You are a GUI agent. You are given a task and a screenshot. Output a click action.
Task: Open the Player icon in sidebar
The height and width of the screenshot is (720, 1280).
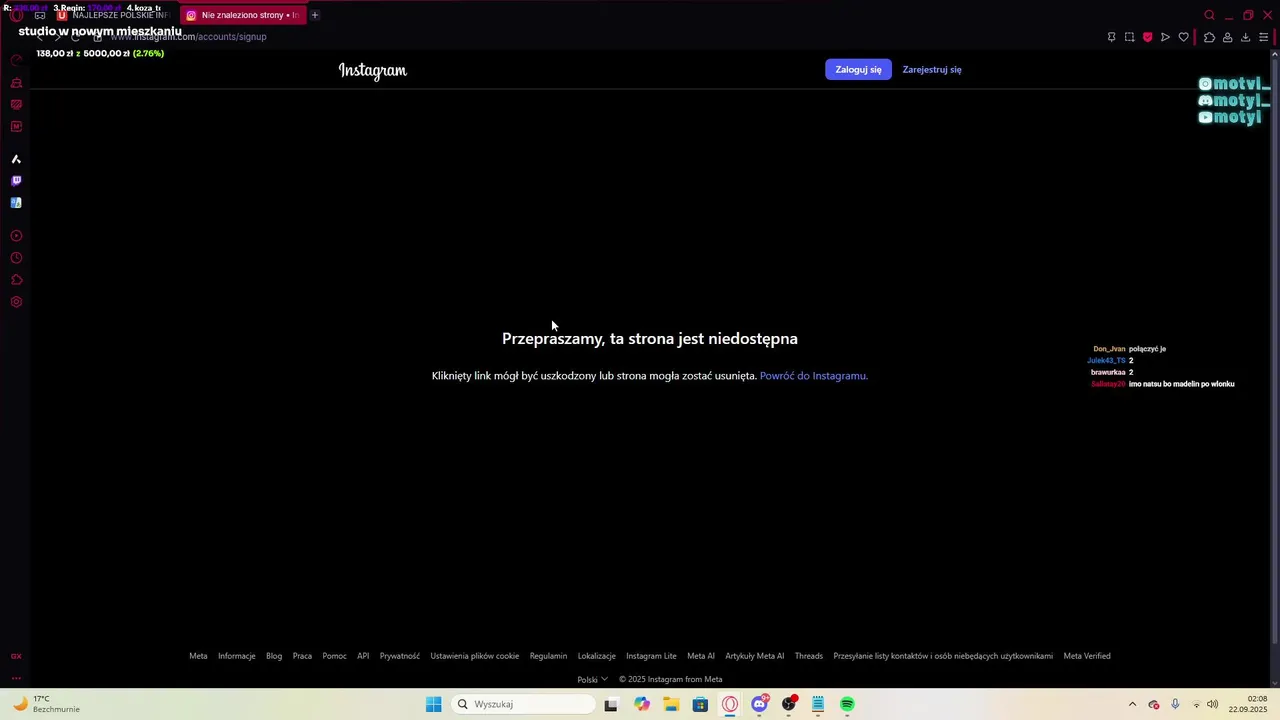(16, 236)
